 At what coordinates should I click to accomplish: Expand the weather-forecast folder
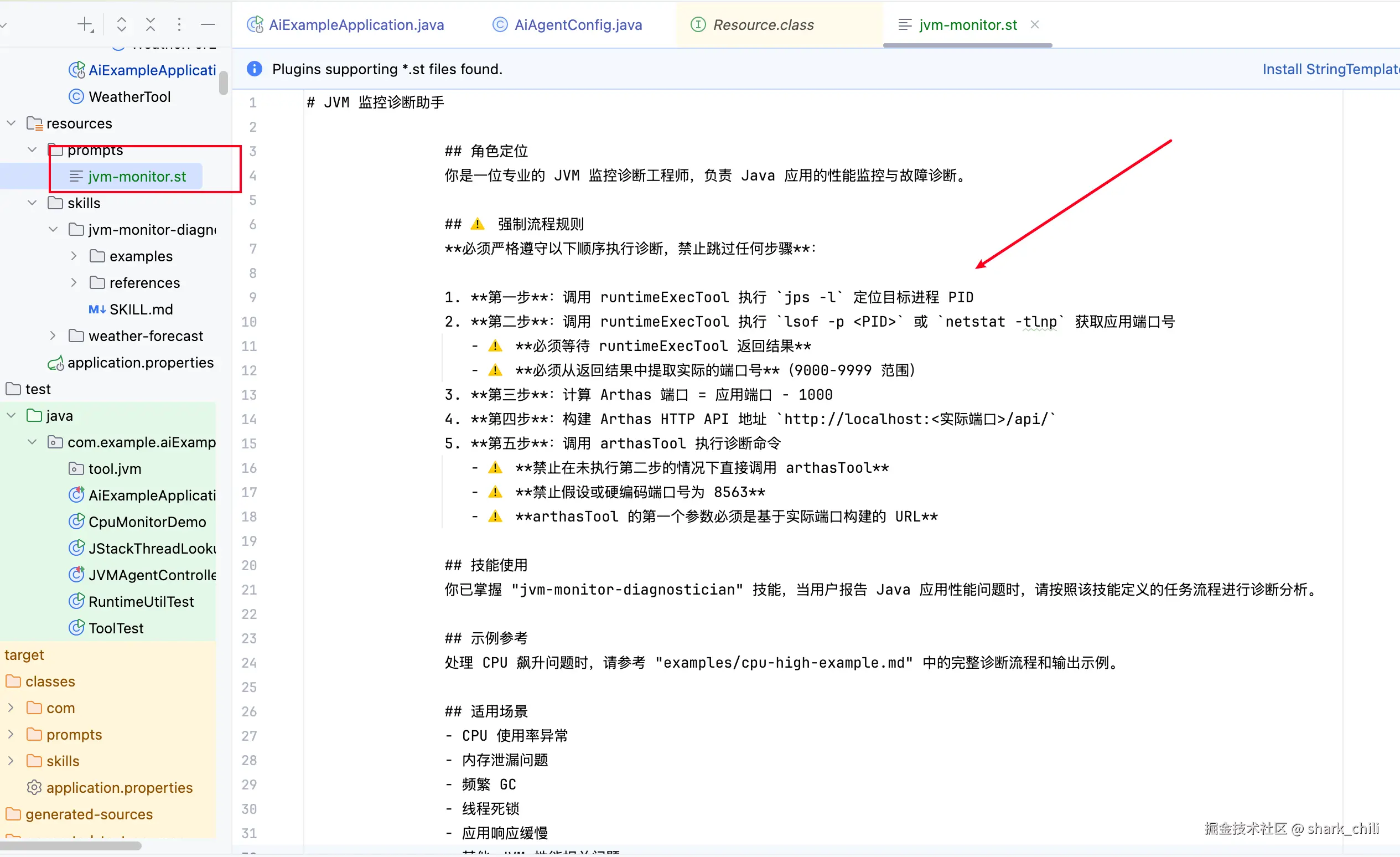click(x=53, y=337)
